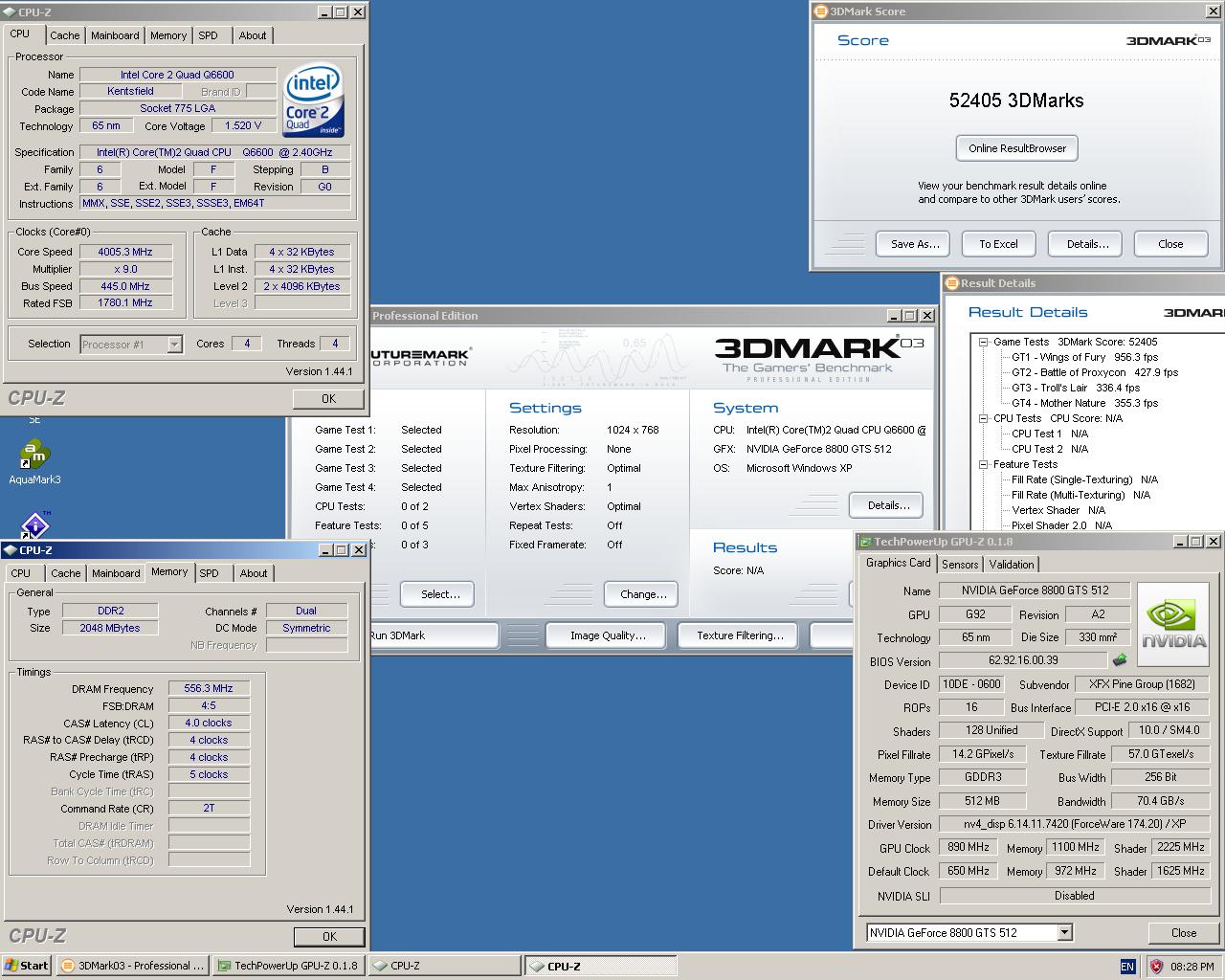Click the system clock showing 08:28 PM
Viewport: 1225px width, 980px height.
coord(1192,967)
